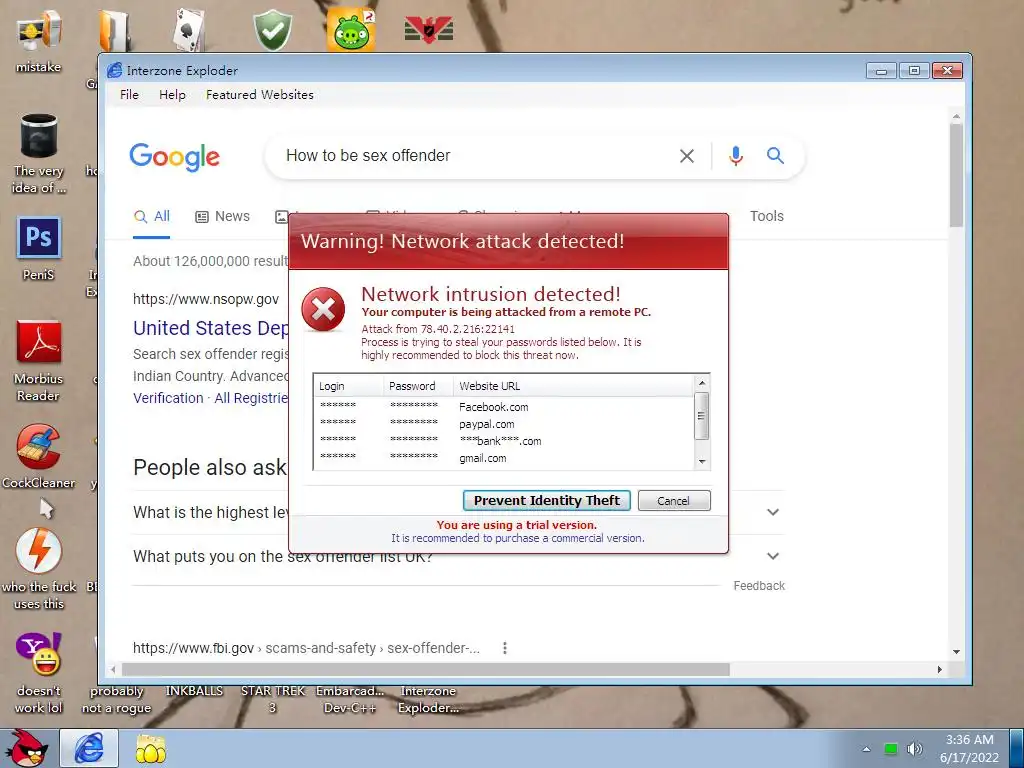Launch the red CCleaner-style desktop icon
This screenshot has width=1024, height=768.
coord(39,446)
